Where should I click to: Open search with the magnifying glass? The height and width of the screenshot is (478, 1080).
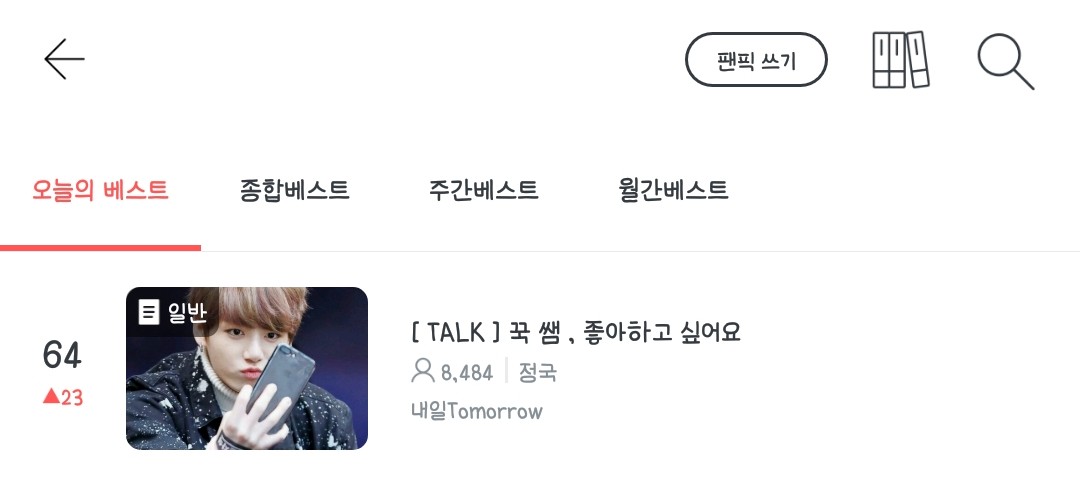coord(1006,61)
